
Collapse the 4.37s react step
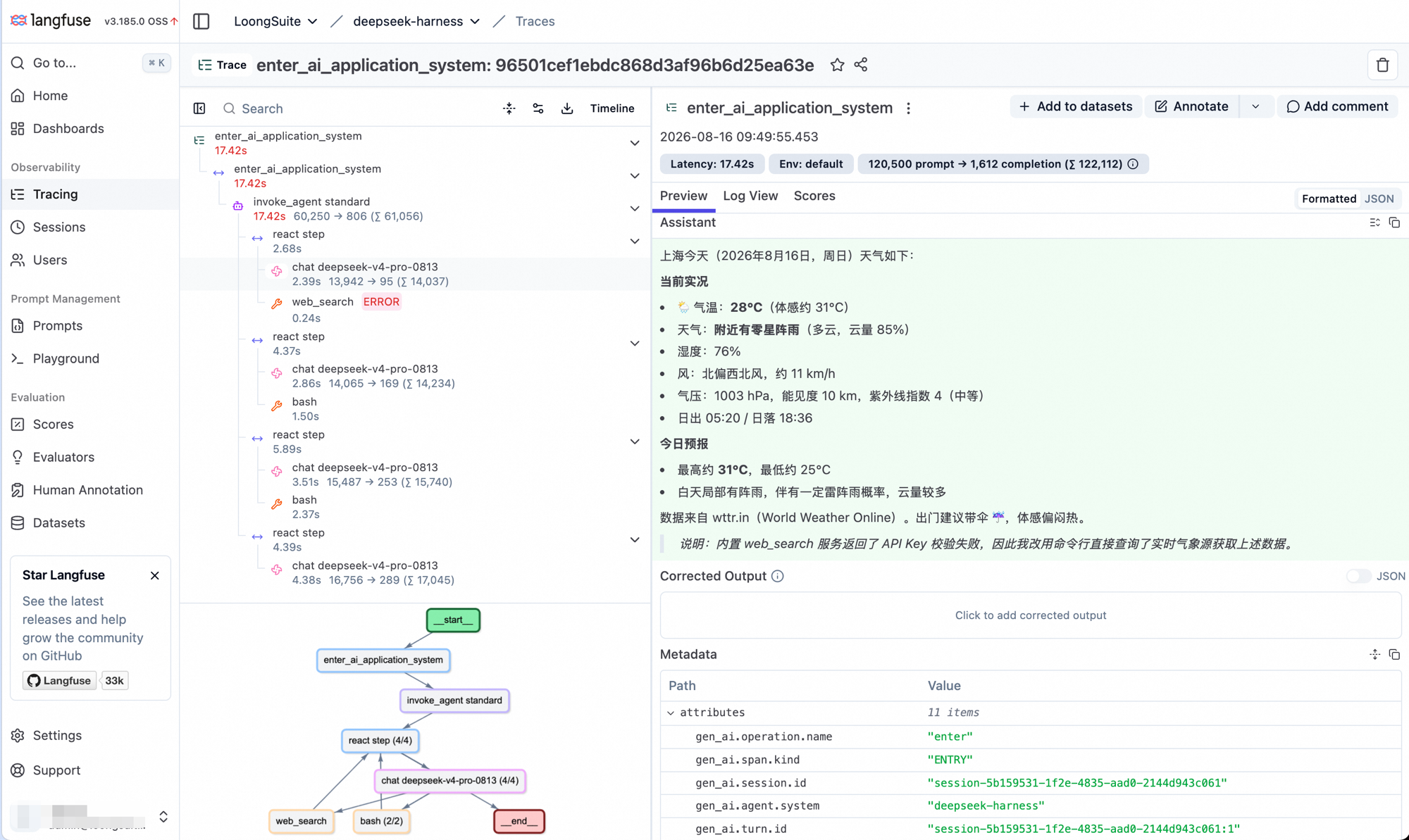635,344
